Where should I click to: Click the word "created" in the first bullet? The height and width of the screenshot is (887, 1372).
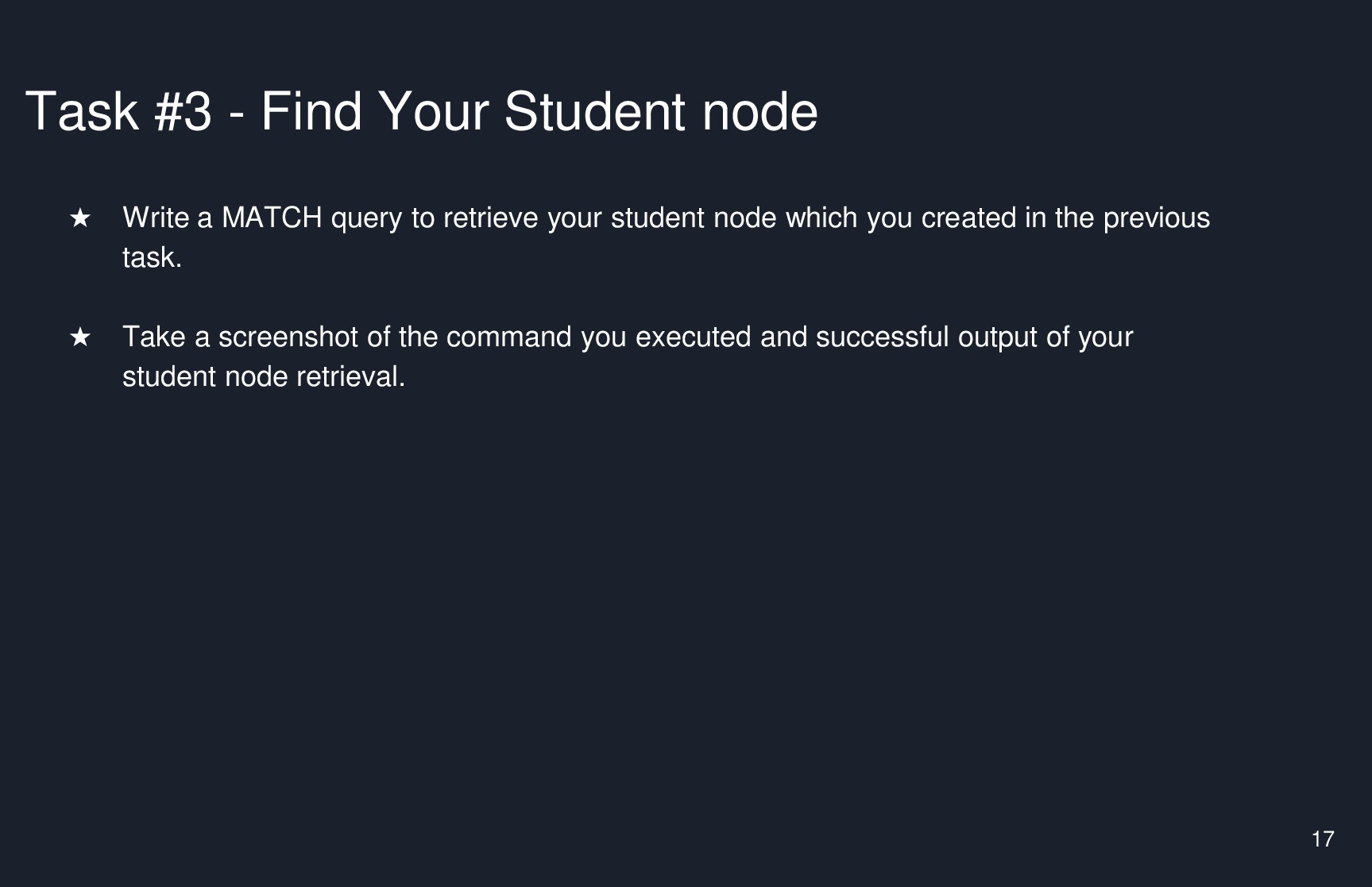[968, 218]
